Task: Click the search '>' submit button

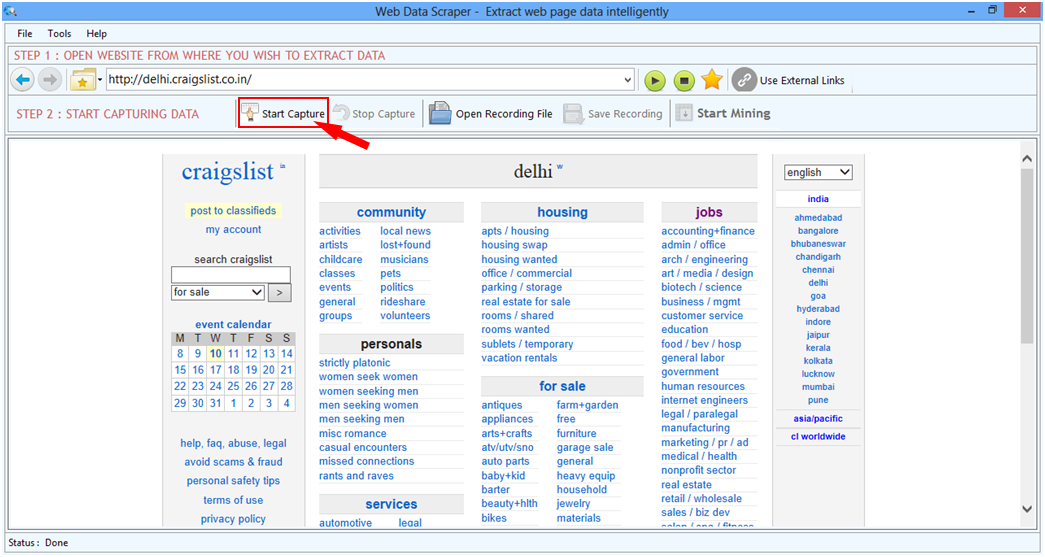Action: [279, 292]
